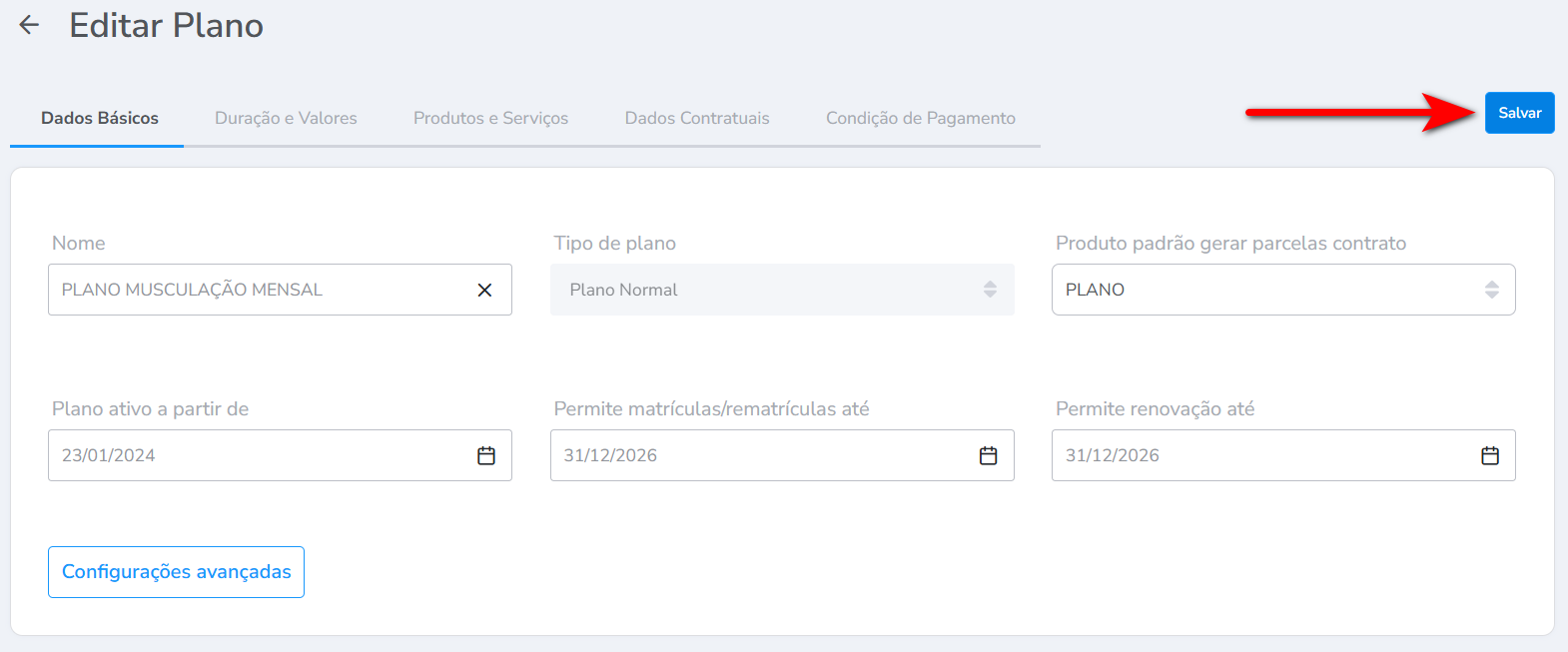The height and width of the screenshot is (652, 1568).
Task: Switch to the Dados Básicos tab
Action: point(100,118)
